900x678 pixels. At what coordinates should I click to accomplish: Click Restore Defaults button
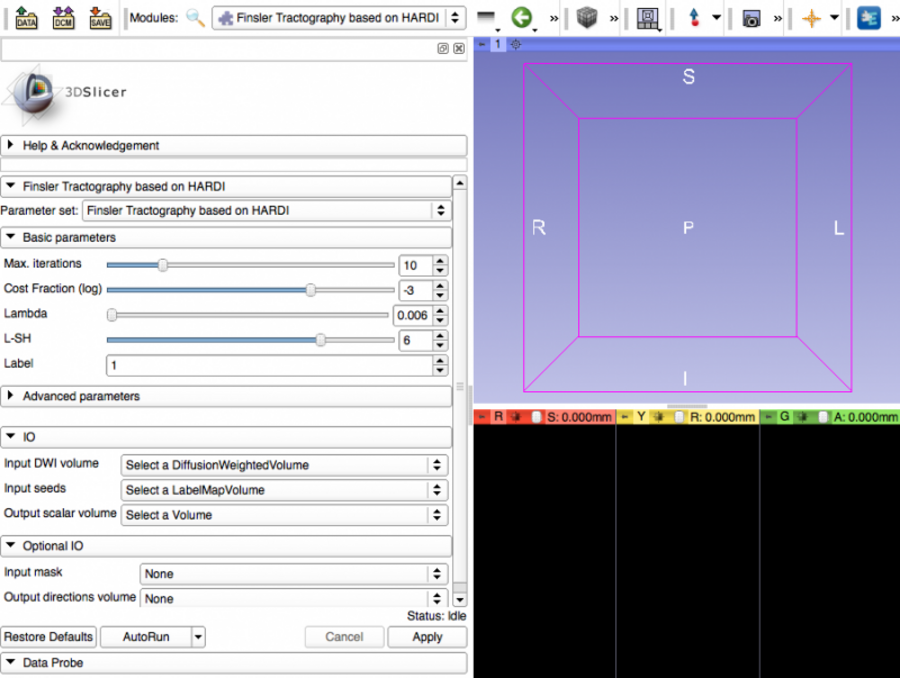pos(48,637)
